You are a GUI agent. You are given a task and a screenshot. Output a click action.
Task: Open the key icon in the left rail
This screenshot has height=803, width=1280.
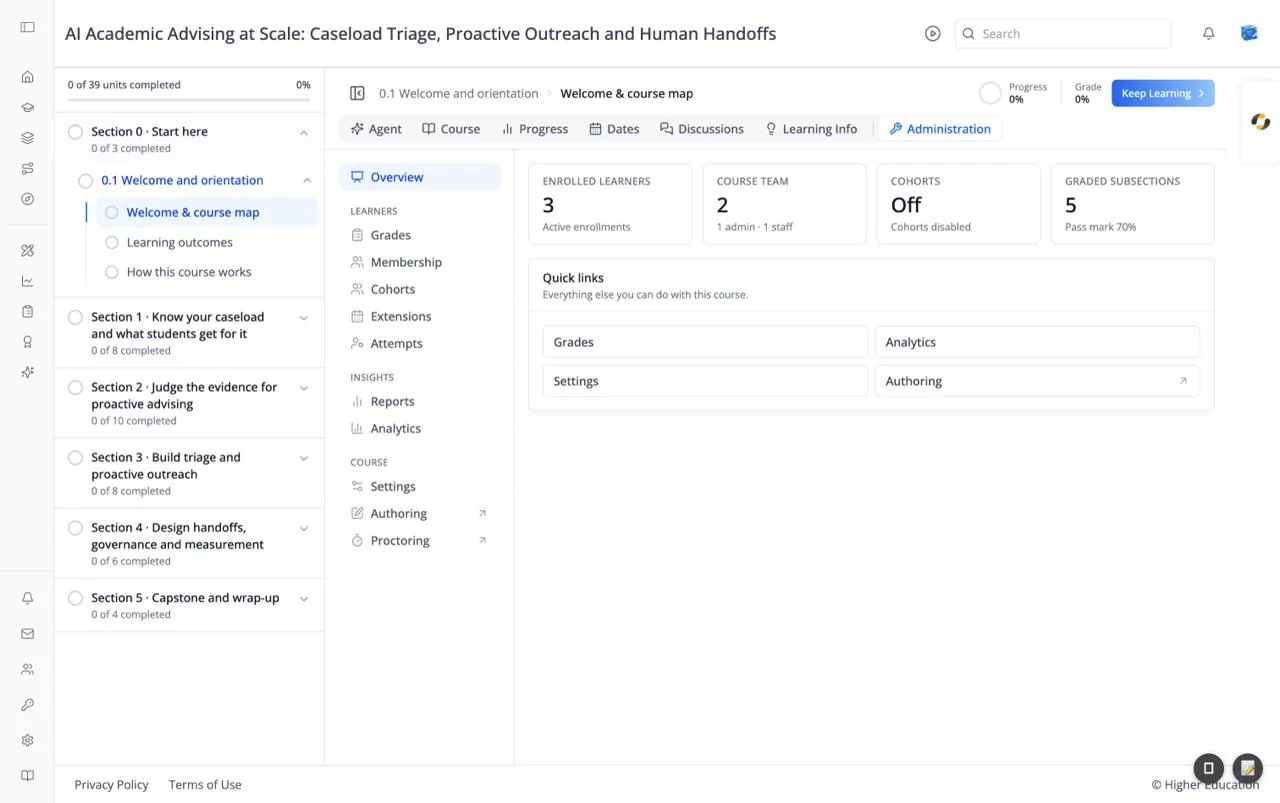tap(27, 705)
